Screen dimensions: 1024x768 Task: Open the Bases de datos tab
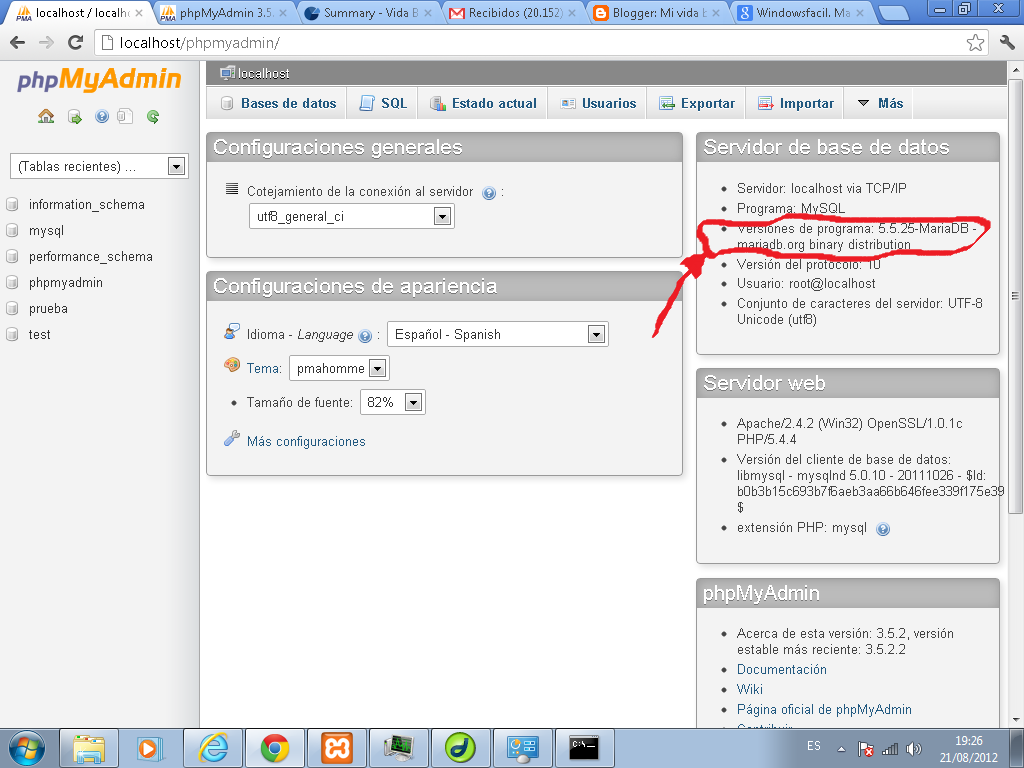pos(277,103)
